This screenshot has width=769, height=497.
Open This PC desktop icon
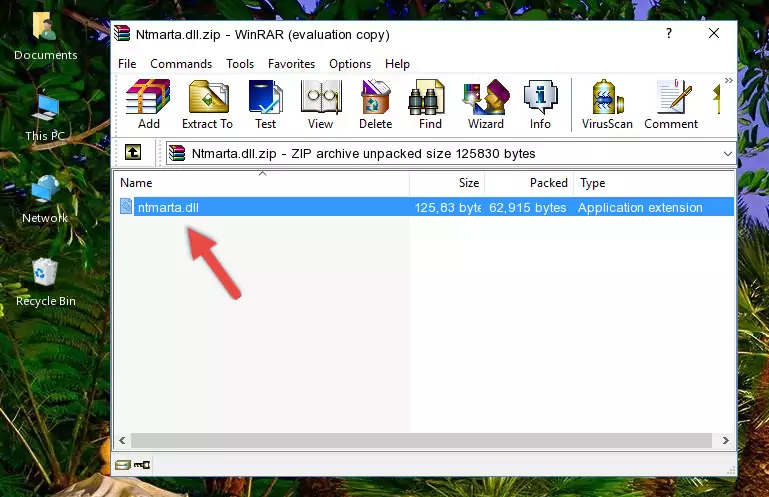coord(45,118)
